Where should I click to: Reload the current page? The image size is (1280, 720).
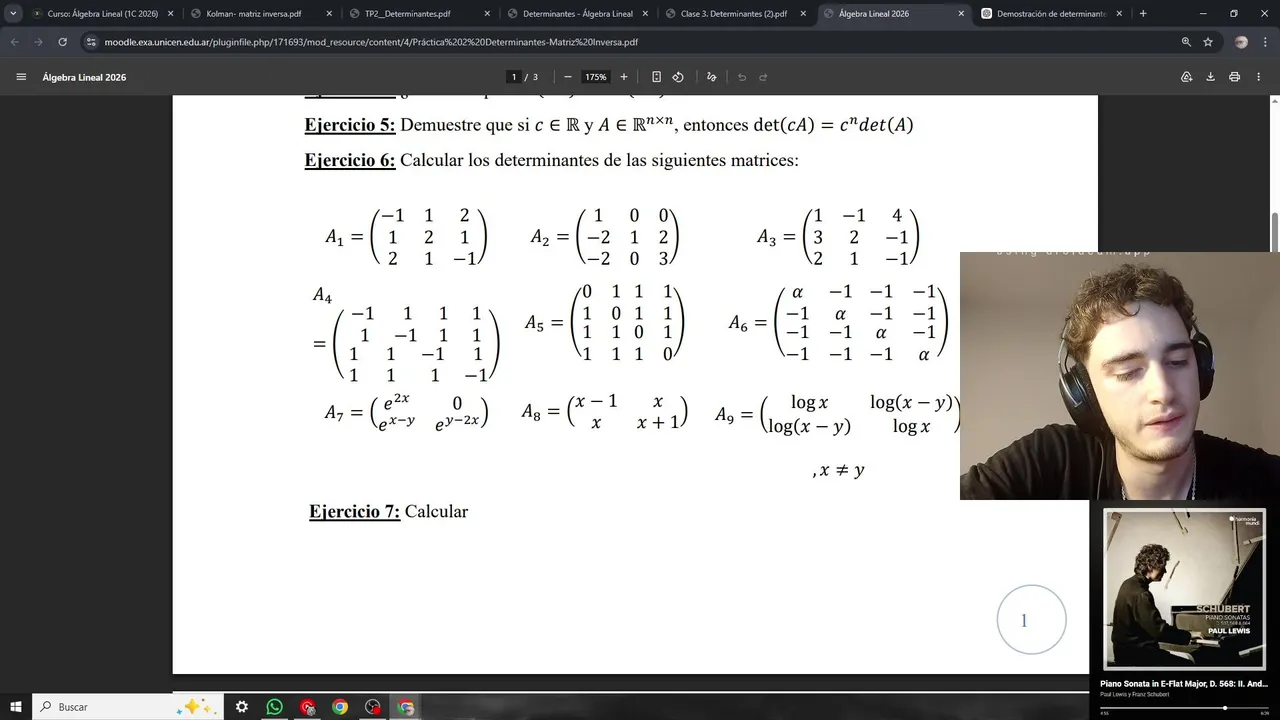click(62, 42)
